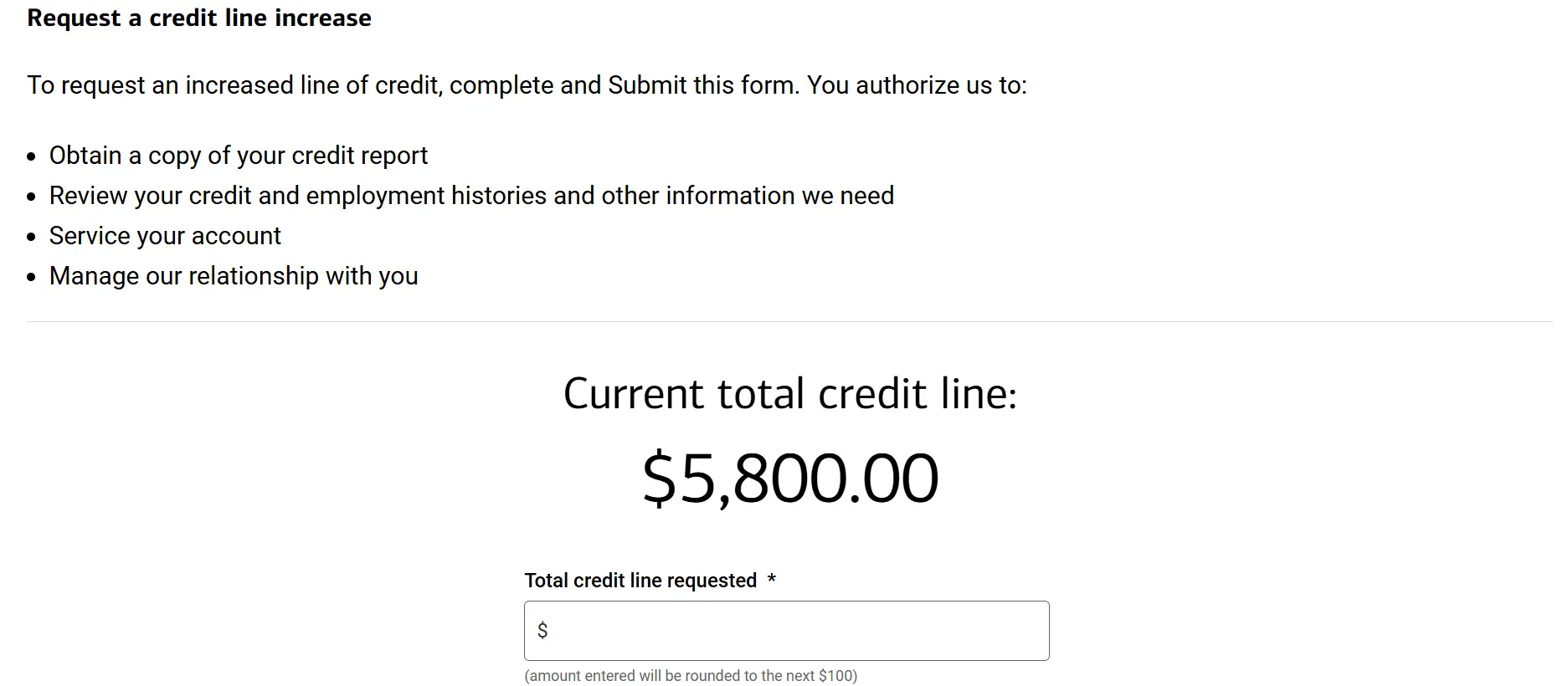
Task: Click the dollar sign inside the amount field
Action: [x=542, y=631]
